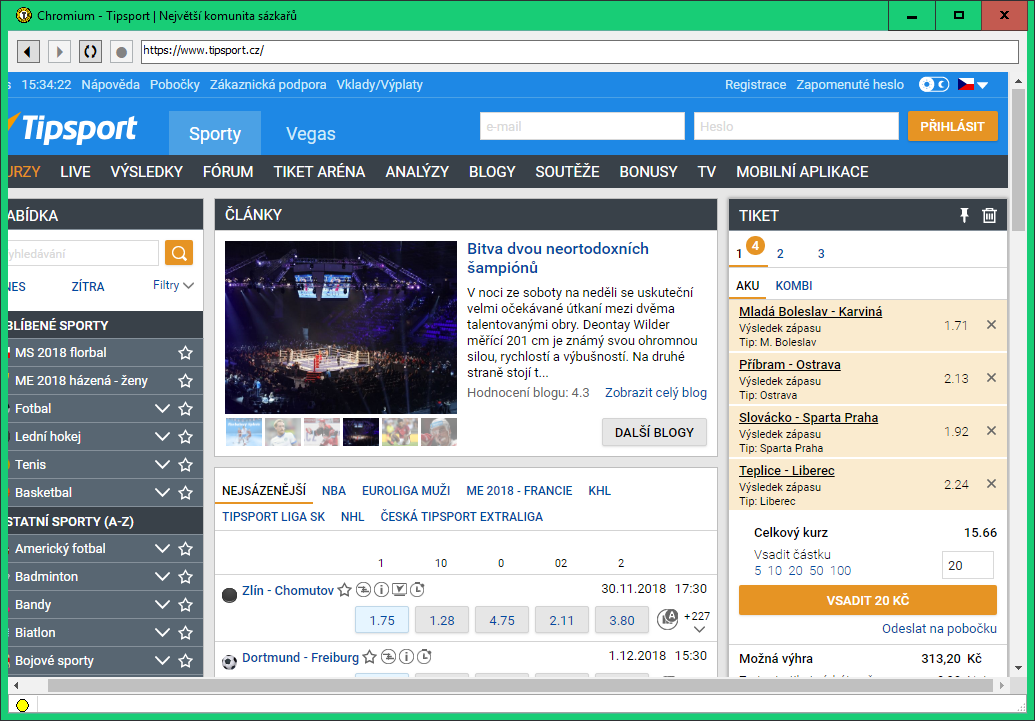Click the bet amount field showing 20
The image size is (1035, 721).
click(x=968, y=565)
